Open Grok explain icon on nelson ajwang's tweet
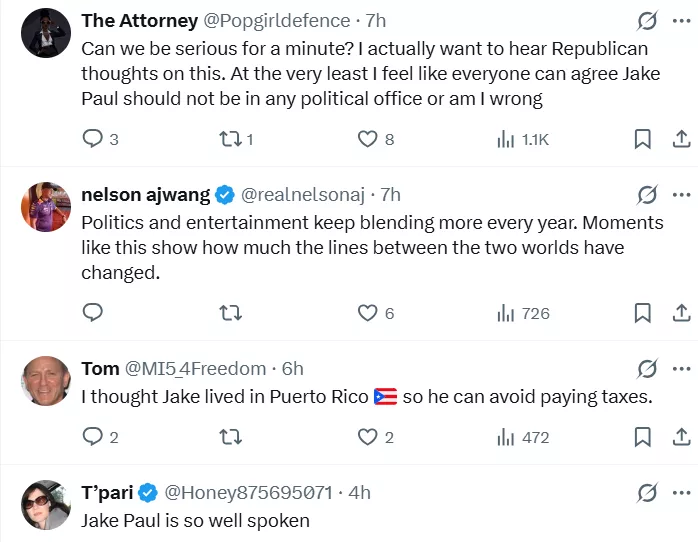This screenshot has width=698, height=542. 647,194
